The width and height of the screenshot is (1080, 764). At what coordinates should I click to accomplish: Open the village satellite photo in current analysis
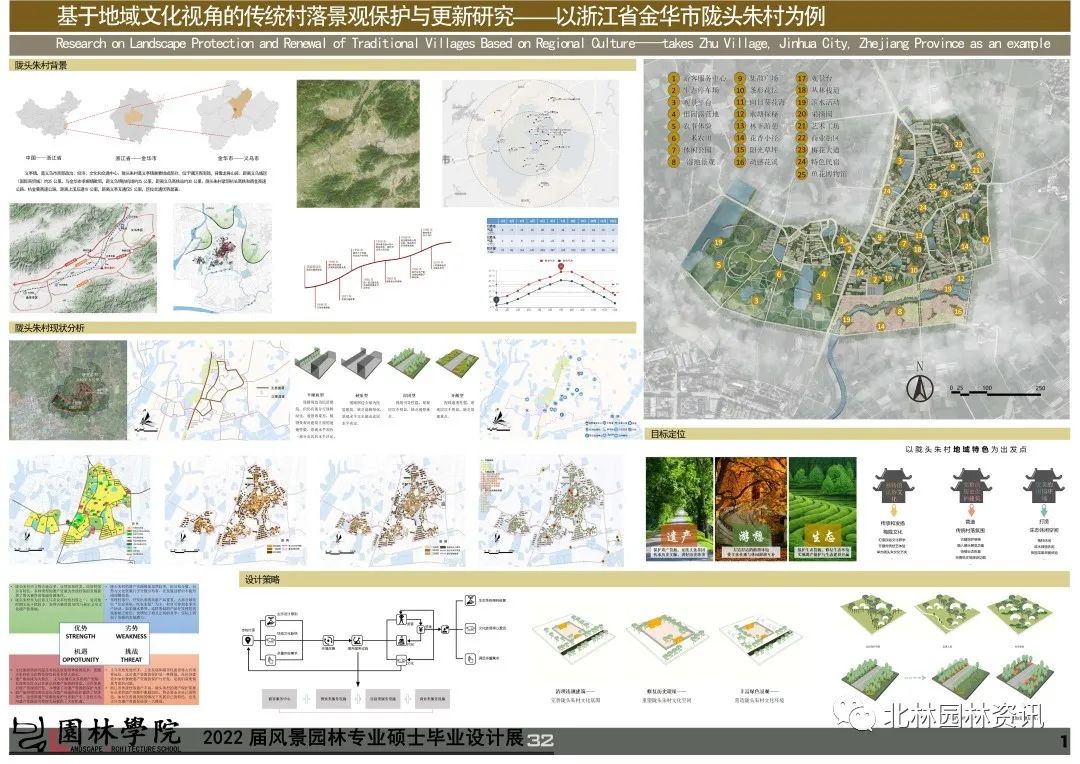[68, 390]
